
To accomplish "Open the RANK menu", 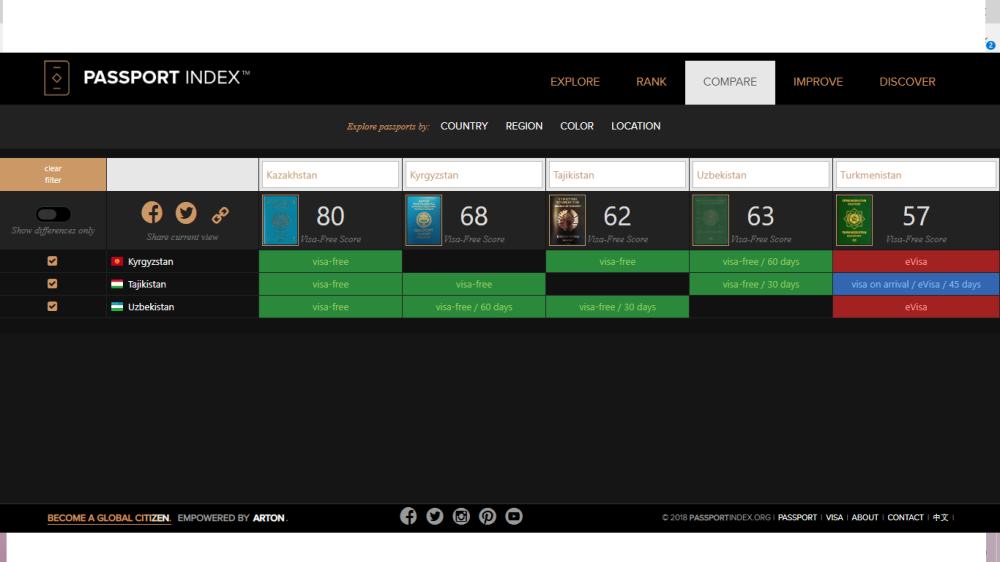I will click(651, 82).
